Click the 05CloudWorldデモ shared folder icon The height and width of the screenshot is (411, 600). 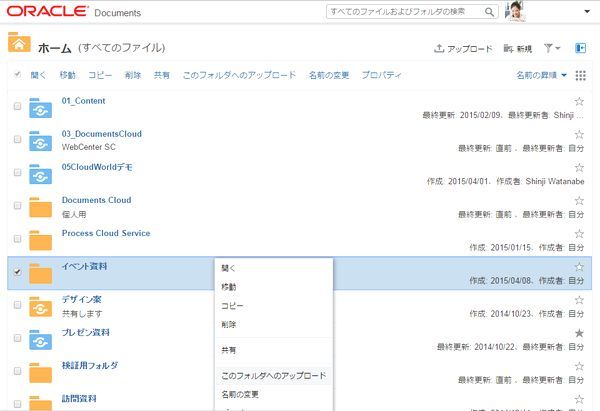click(41, 174)
